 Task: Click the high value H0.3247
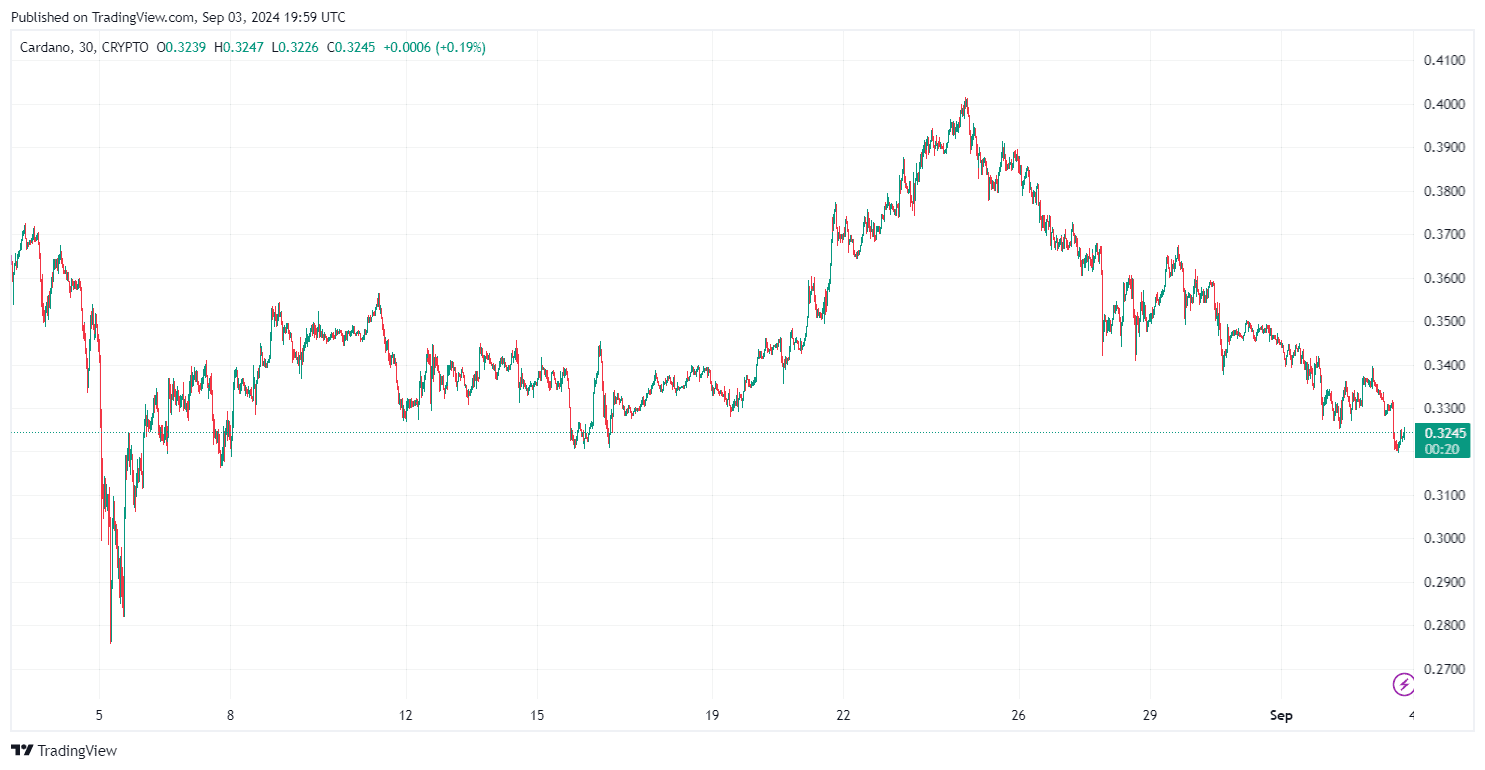tap(239, 47)
